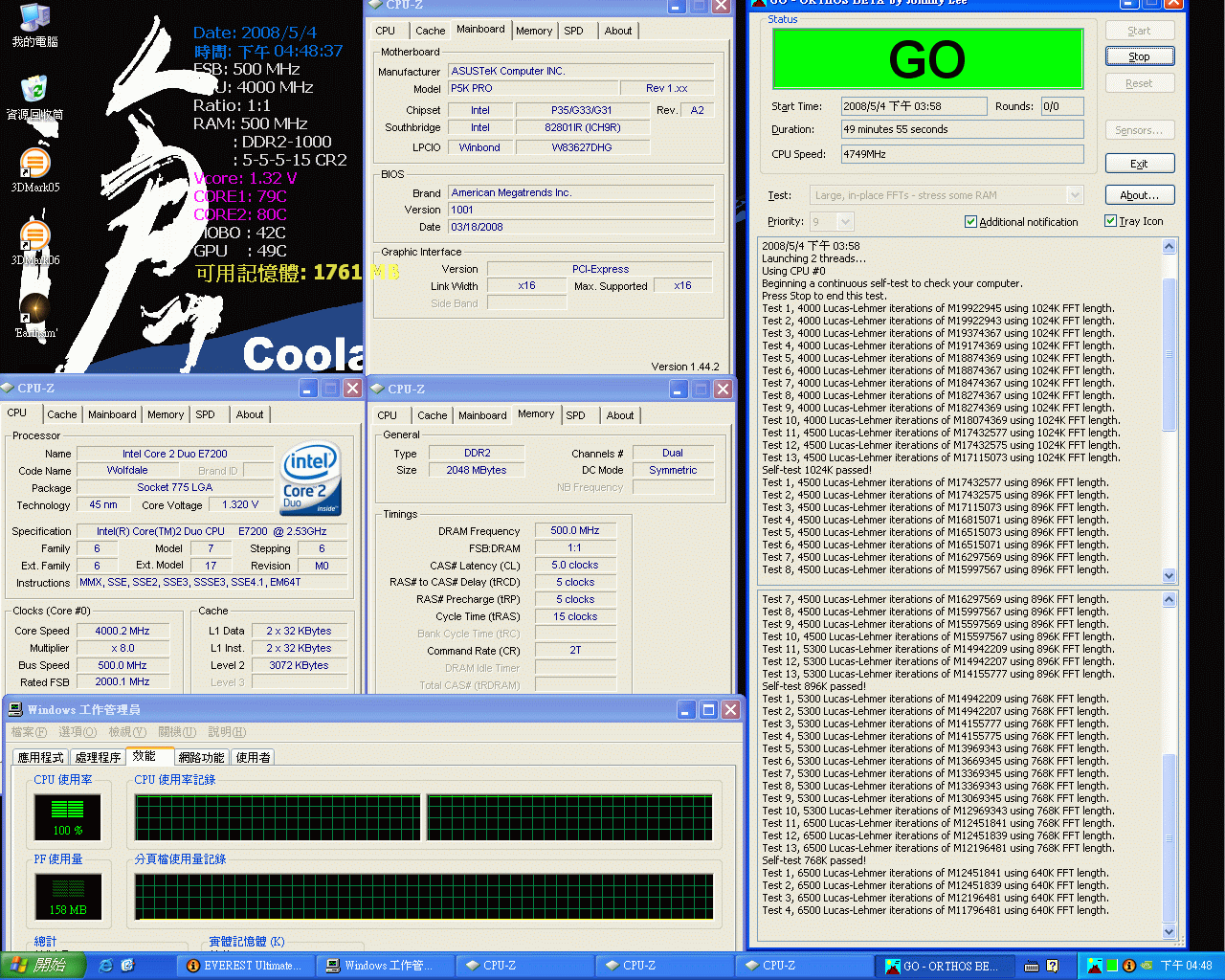This screenshot has height=980, width=1225.
Task: Select the scroll thumb of upper ORTHOS log
Action: click(x=1169, y=354)
